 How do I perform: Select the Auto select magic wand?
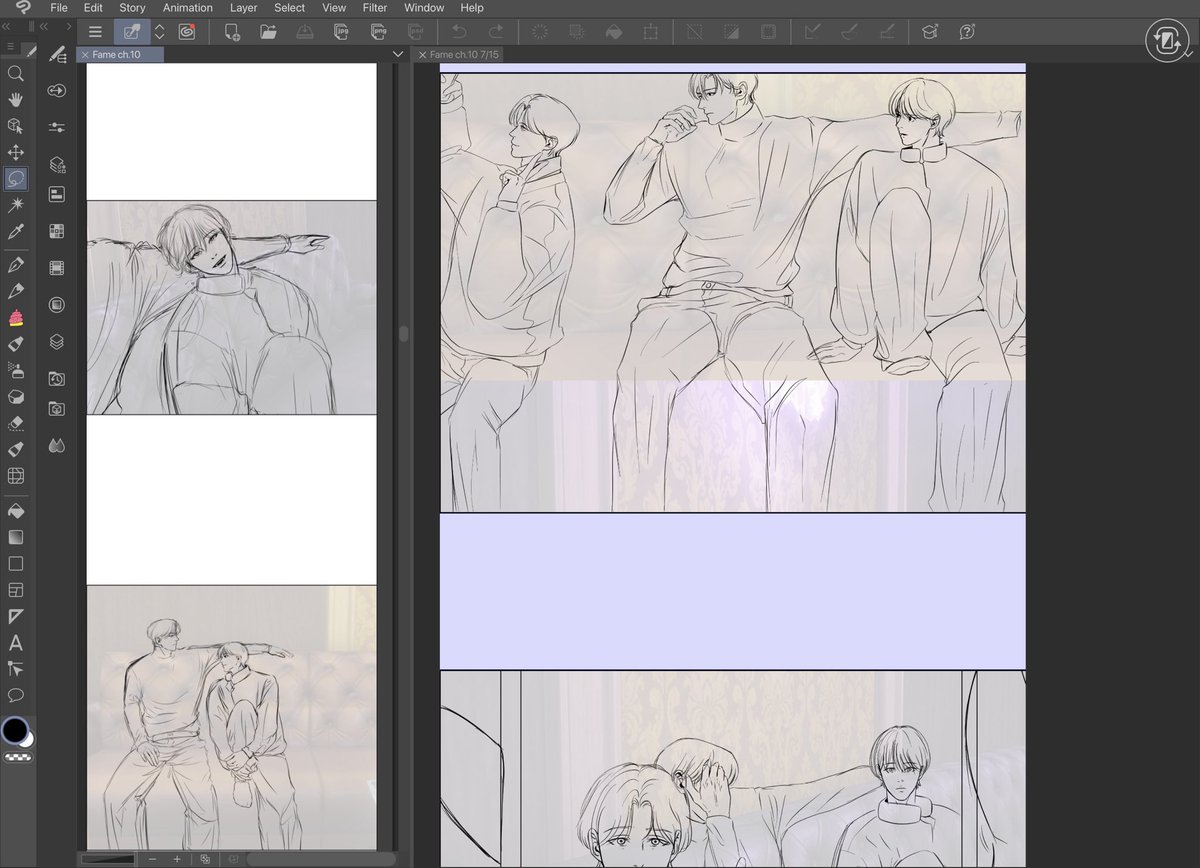point(15,205)
